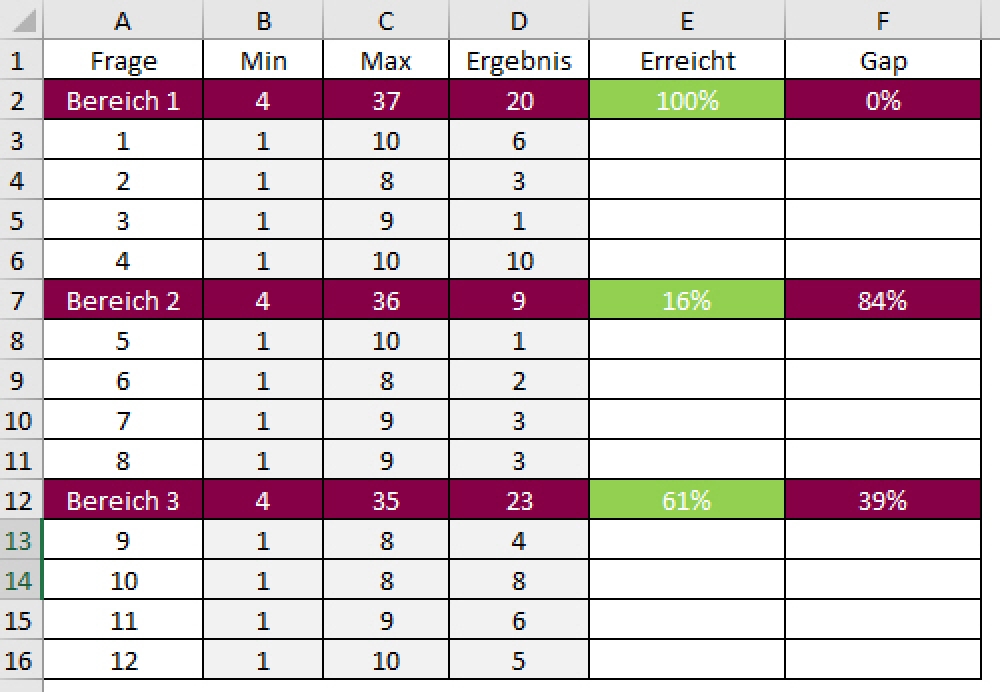Click the Max value 37 for Bereich 1

point(386,100)
